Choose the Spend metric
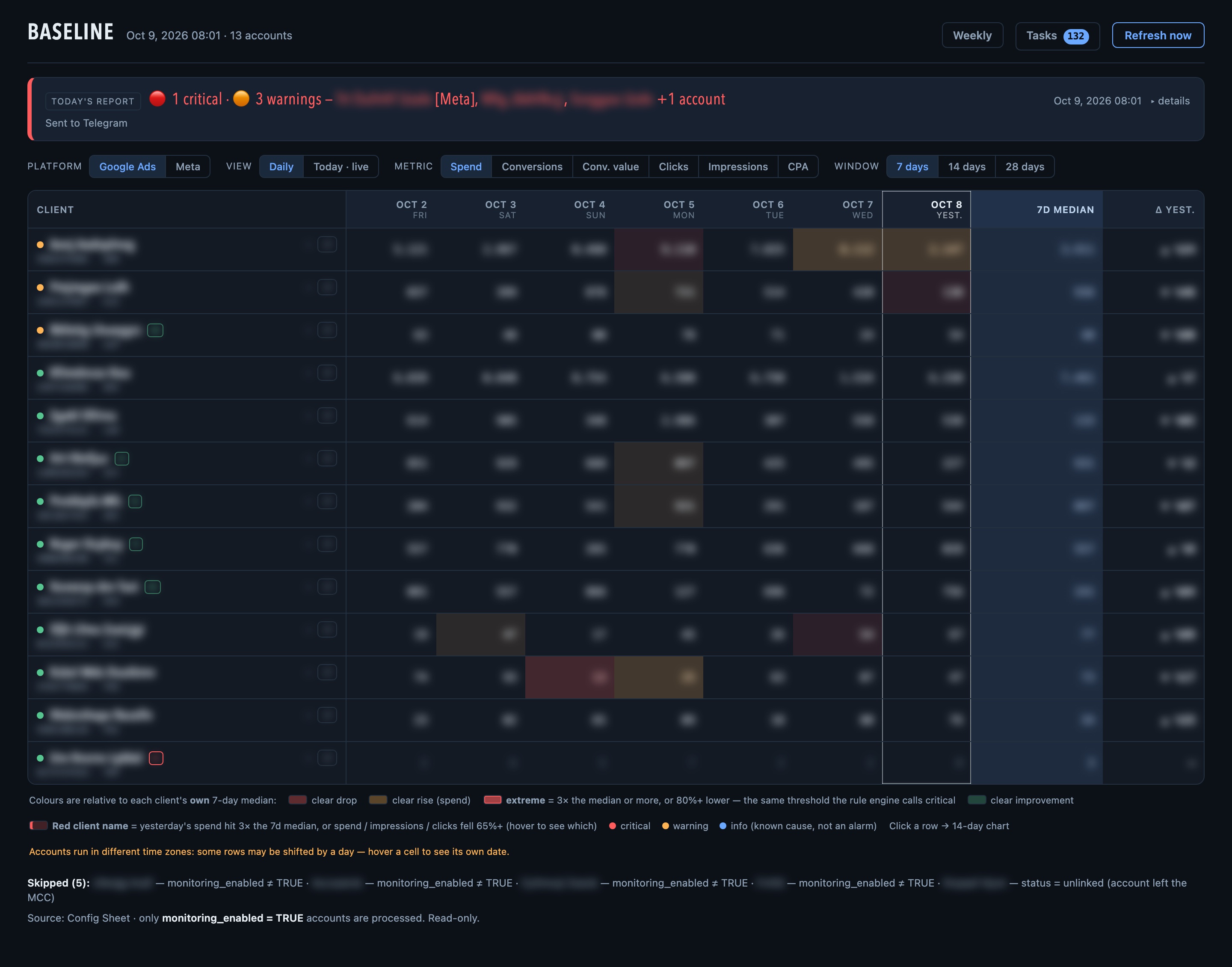1232x967 pixels. click(466, 166)
